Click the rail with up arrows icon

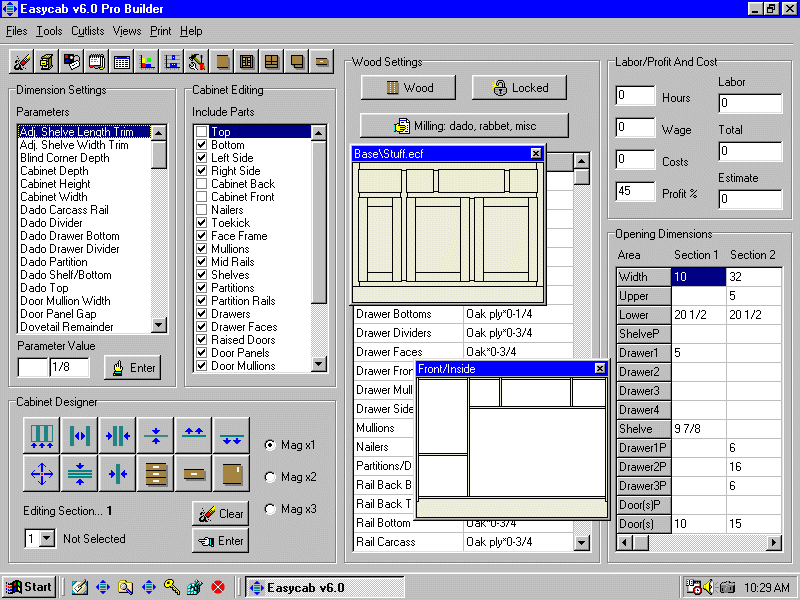pyautogui.click(x=194, y=435)
